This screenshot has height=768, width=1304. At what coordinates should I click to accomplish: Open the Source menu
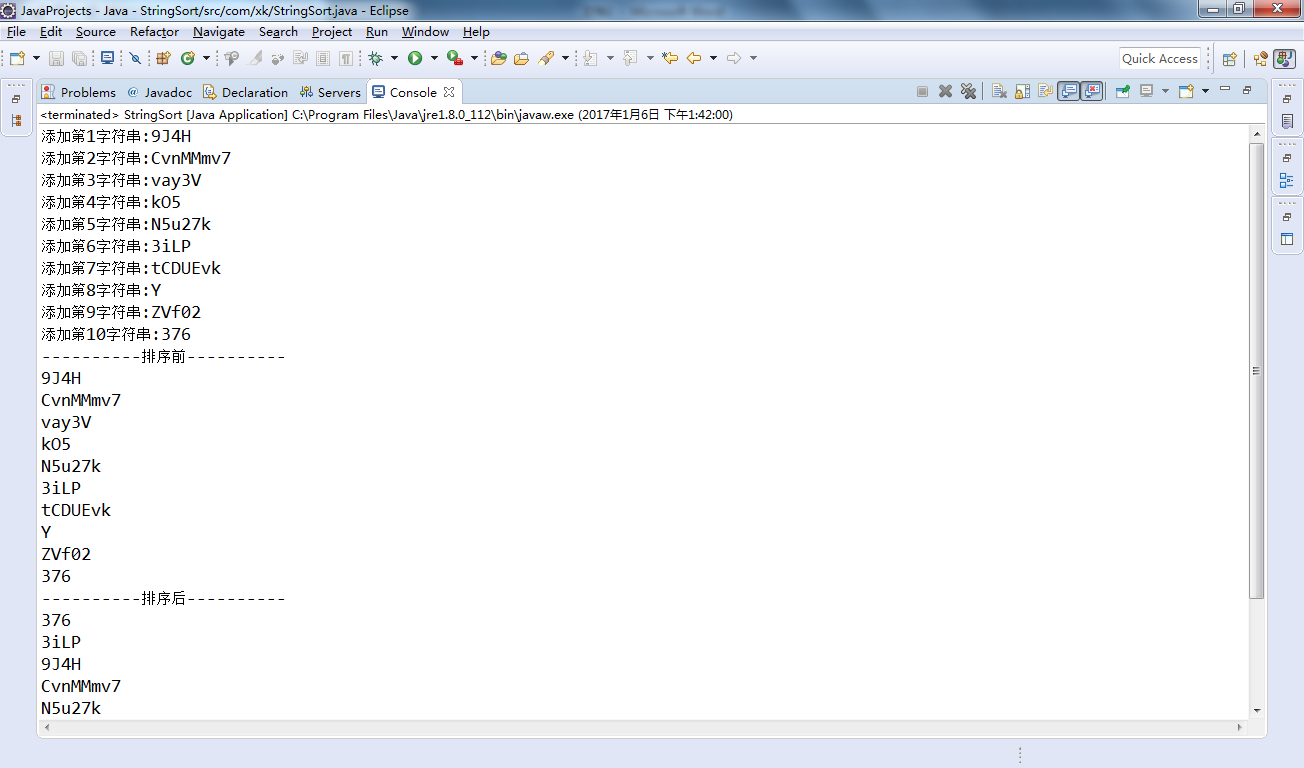(96, 32)
